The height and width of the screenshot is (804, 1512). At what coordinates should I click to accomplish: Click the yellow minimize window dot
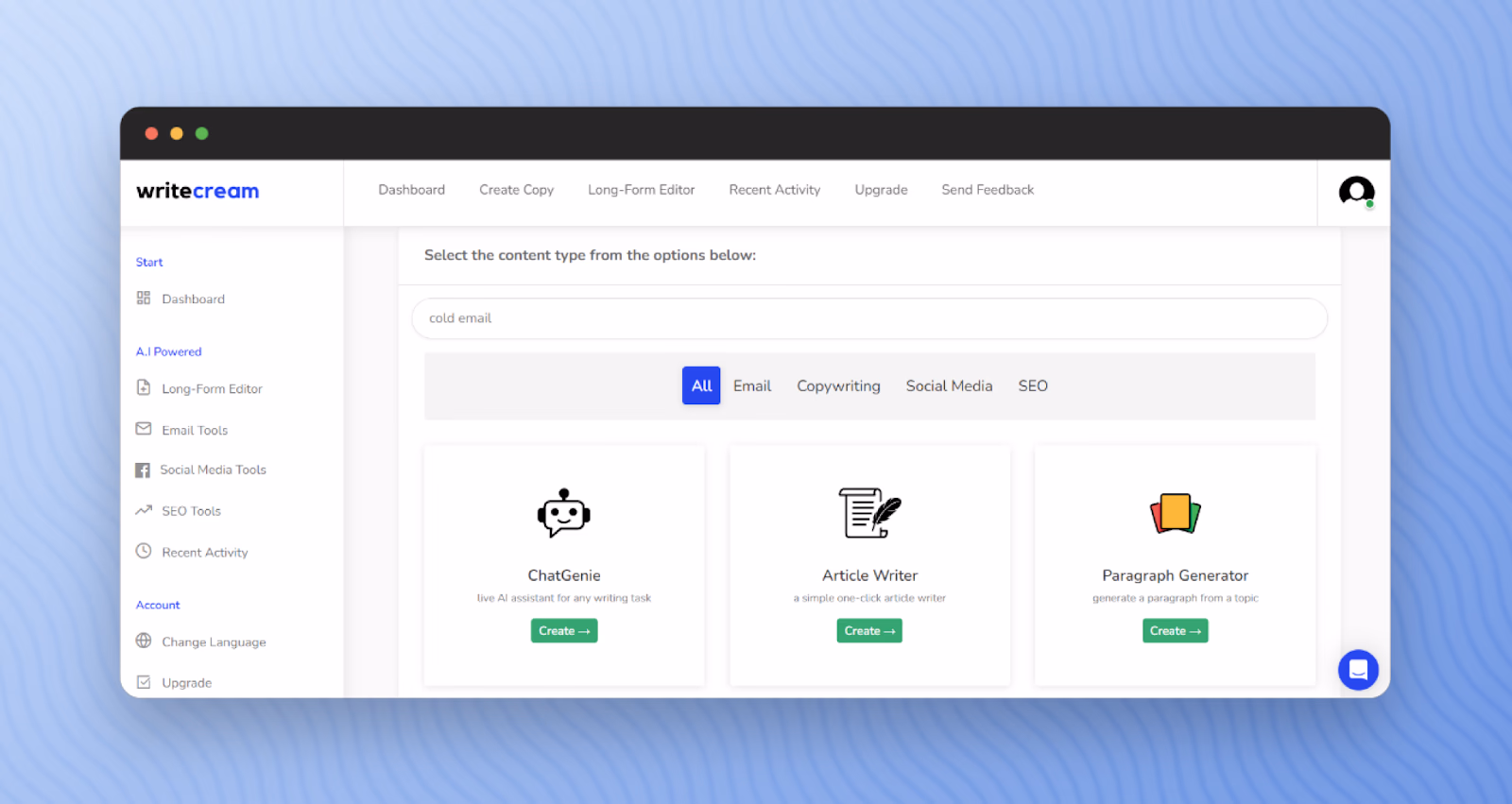coord(177,133)
